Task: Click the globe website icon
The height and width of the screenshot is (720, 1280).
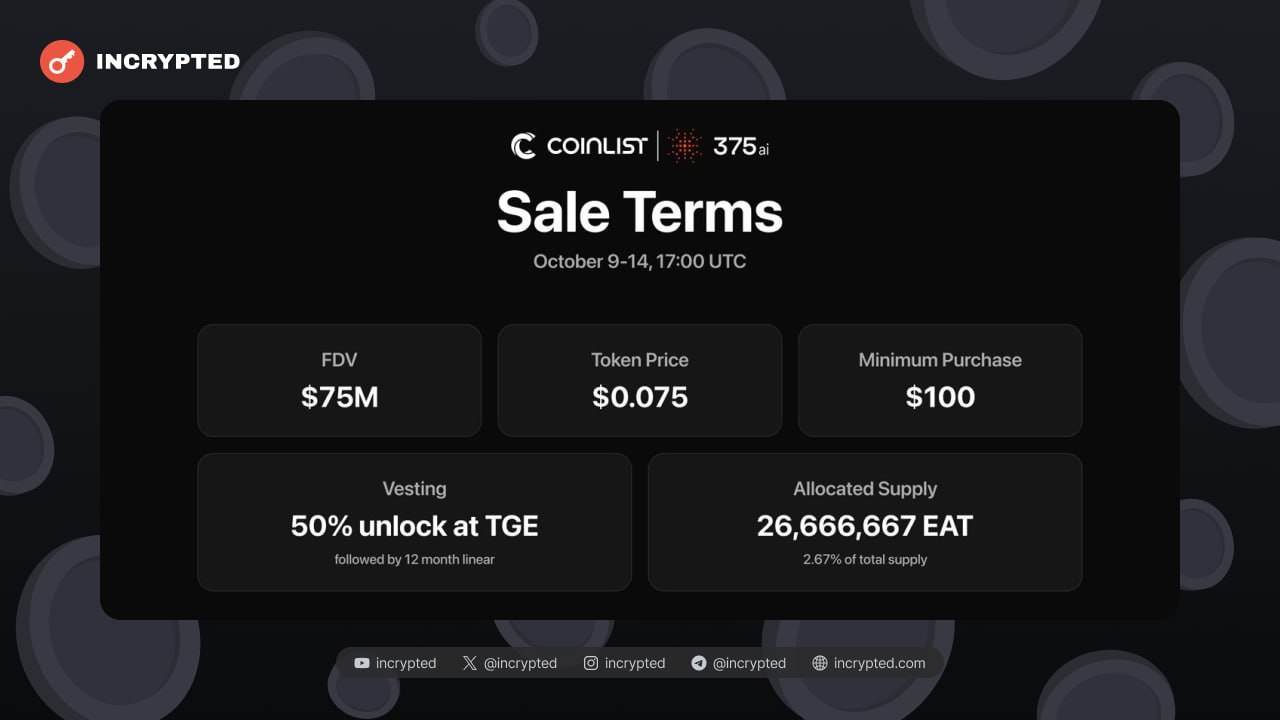Action: click(x=820, y=663)
